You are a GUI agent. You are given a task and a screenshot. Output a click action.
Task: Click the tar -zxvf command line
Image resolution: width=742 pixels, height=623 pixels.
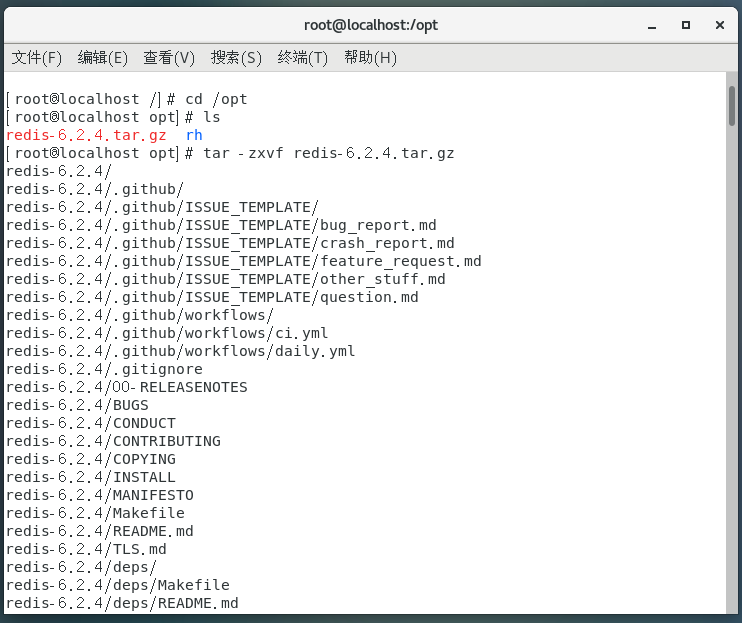[x=230, y=153]
